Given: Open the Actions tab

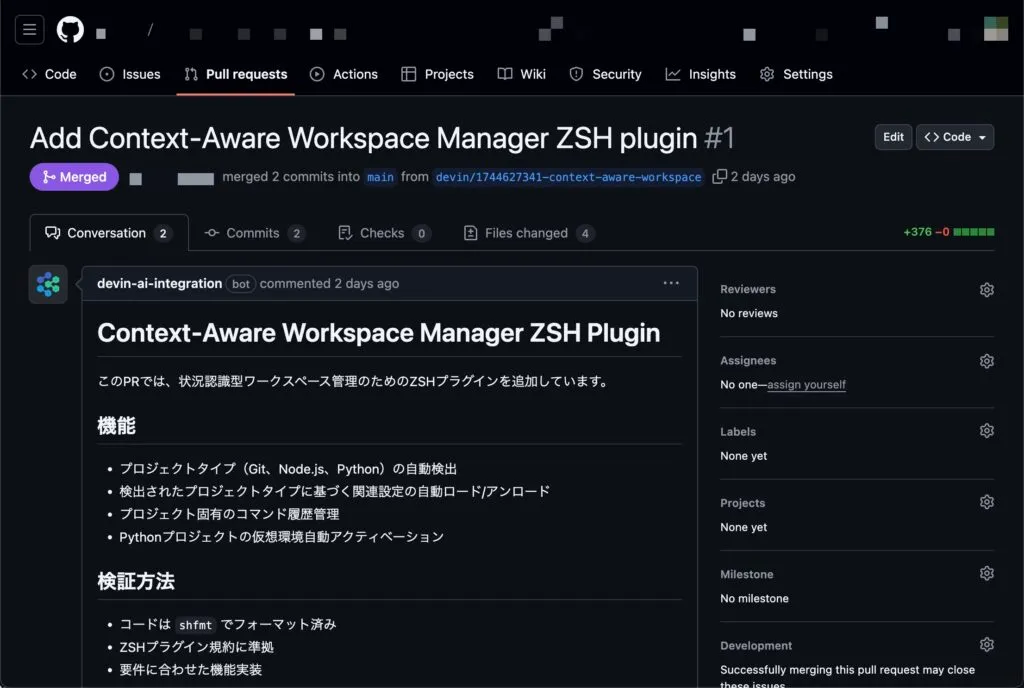Looking at the screenshot, I should (x=344, y=74).
